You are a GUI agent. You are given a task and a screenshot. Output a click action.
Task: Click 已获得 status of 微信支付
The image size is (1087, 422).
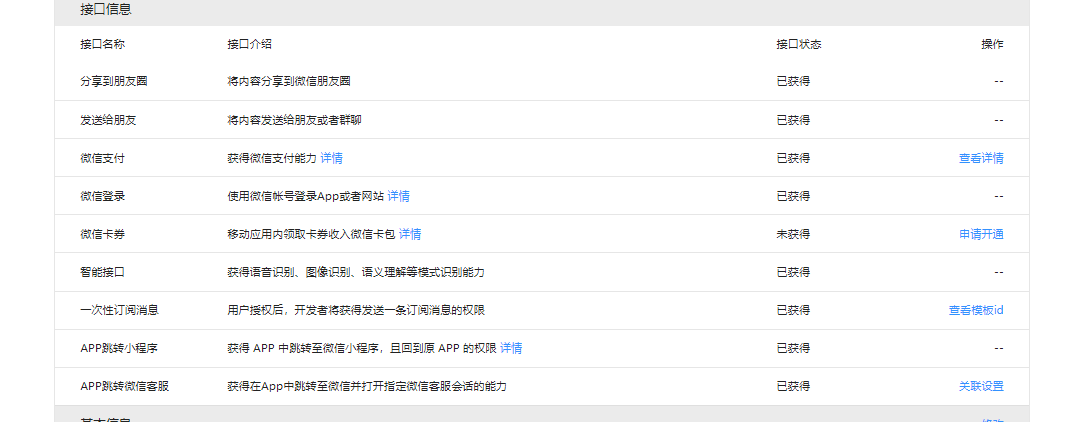click(793, 158)
